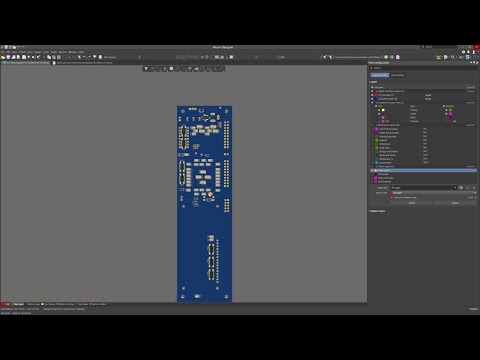
Task: Click the white square icon in active bar
Action: 171,69
